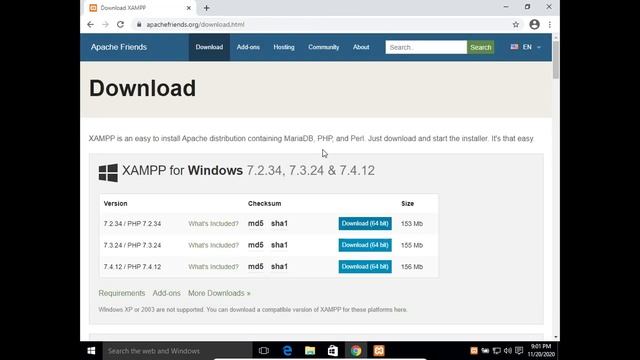The image size is (640, 360).
Task: Click sha1 checksum for 7.4.12
Action: click(x=280, y=267)
